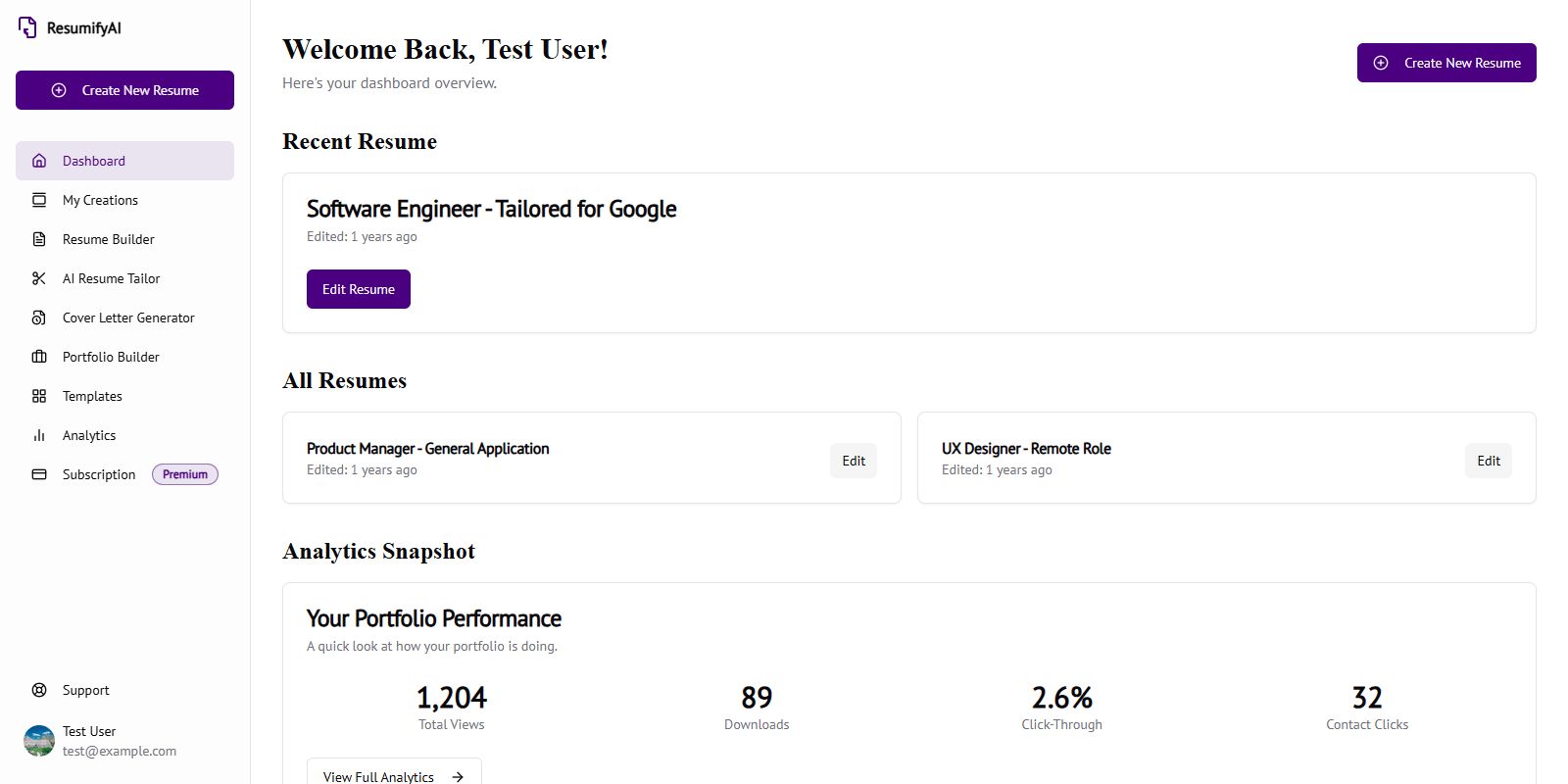Click the Analytics bar chart icon
This screenshot has height=784, width=1568.
click(x=39, y=435)
